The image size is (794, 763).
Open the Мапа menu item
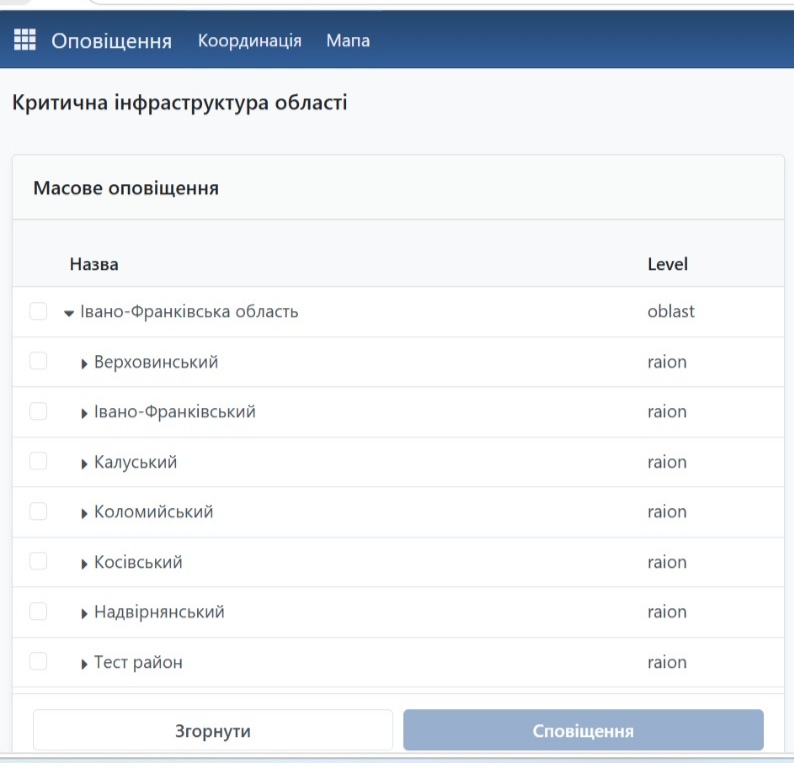348,41
